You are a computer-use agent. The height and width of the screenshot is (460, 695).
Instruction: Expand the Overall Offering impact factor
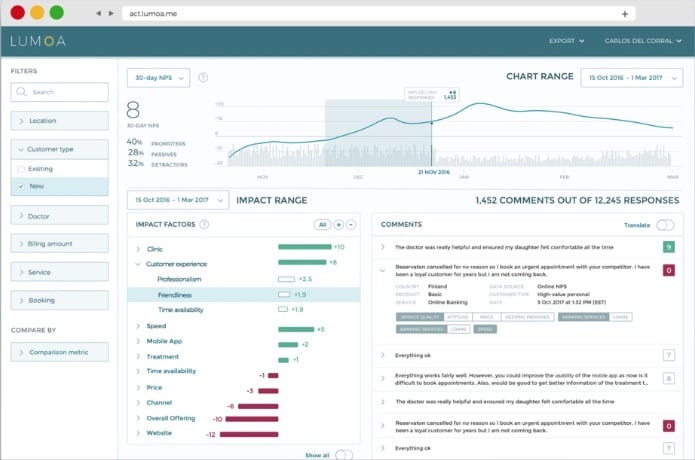pyautogui.click(x=138, y=418)
